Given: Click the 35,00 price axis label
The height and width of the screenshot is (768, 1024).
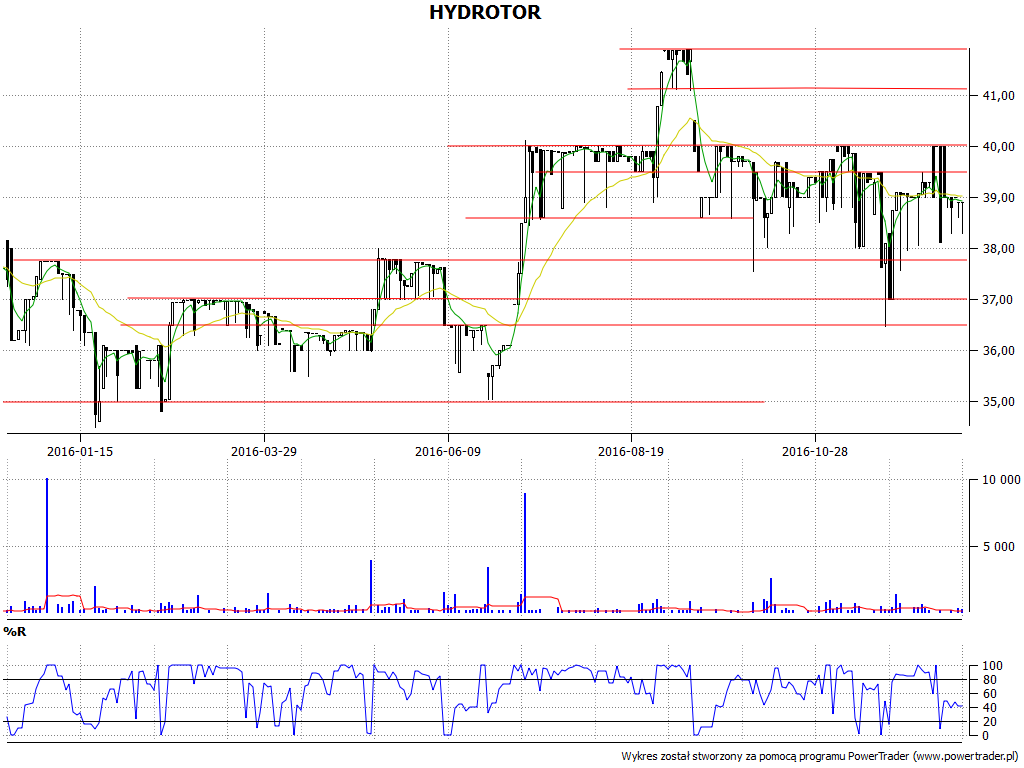Looking at the screenshot, I should point(999,402).
